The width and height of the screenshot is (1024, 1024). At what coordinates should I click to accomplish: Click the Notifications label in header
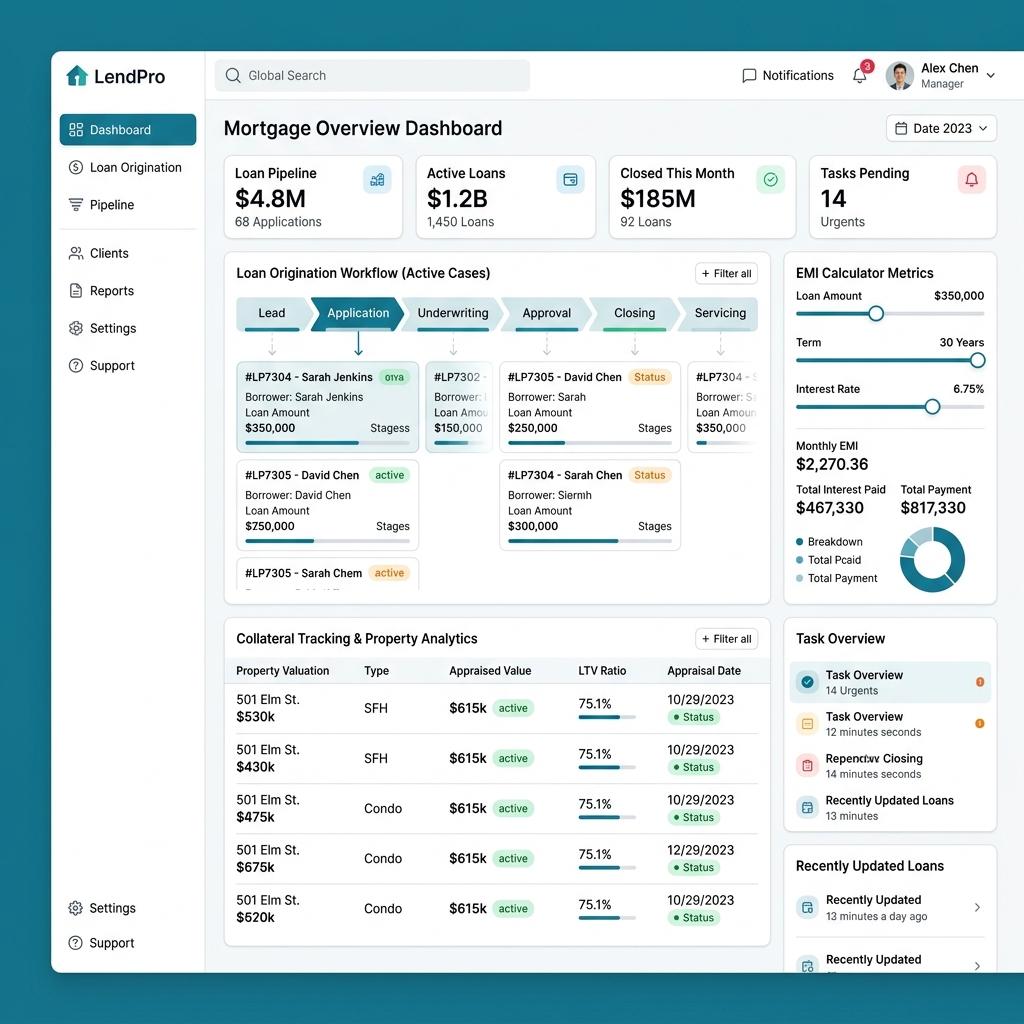[x=798, y=76]
